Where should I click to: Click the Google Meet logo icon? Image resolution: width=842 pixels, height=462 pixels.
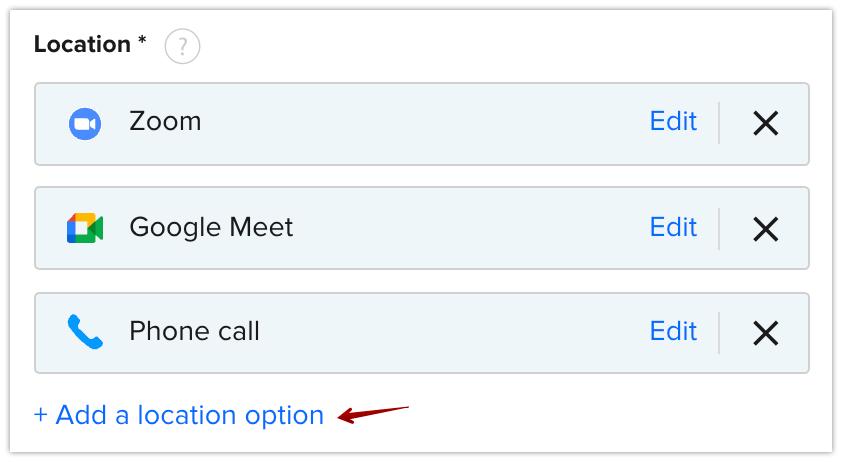coord(85,228)
